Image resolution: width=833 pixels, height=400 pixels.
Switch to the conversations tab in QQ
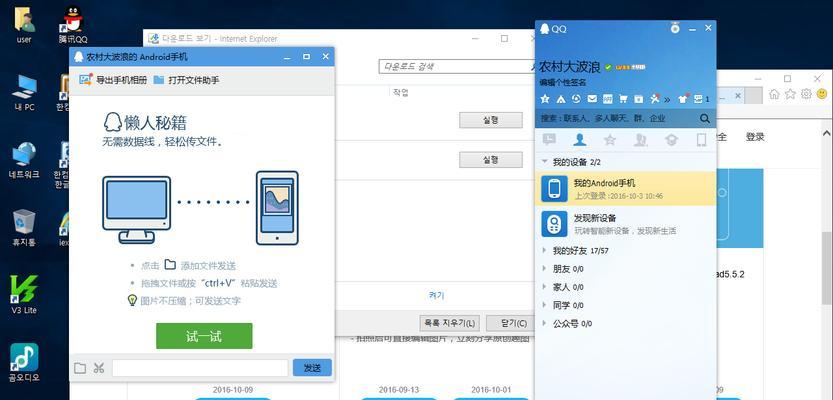click(549, 140)
